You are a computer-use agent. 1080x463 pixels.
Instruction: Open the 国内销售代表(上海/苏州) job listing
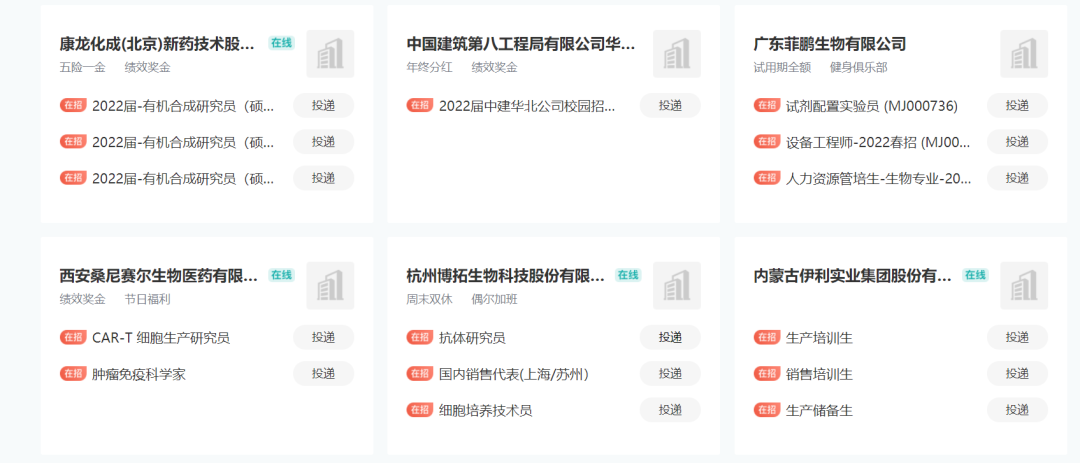(514, 374)
